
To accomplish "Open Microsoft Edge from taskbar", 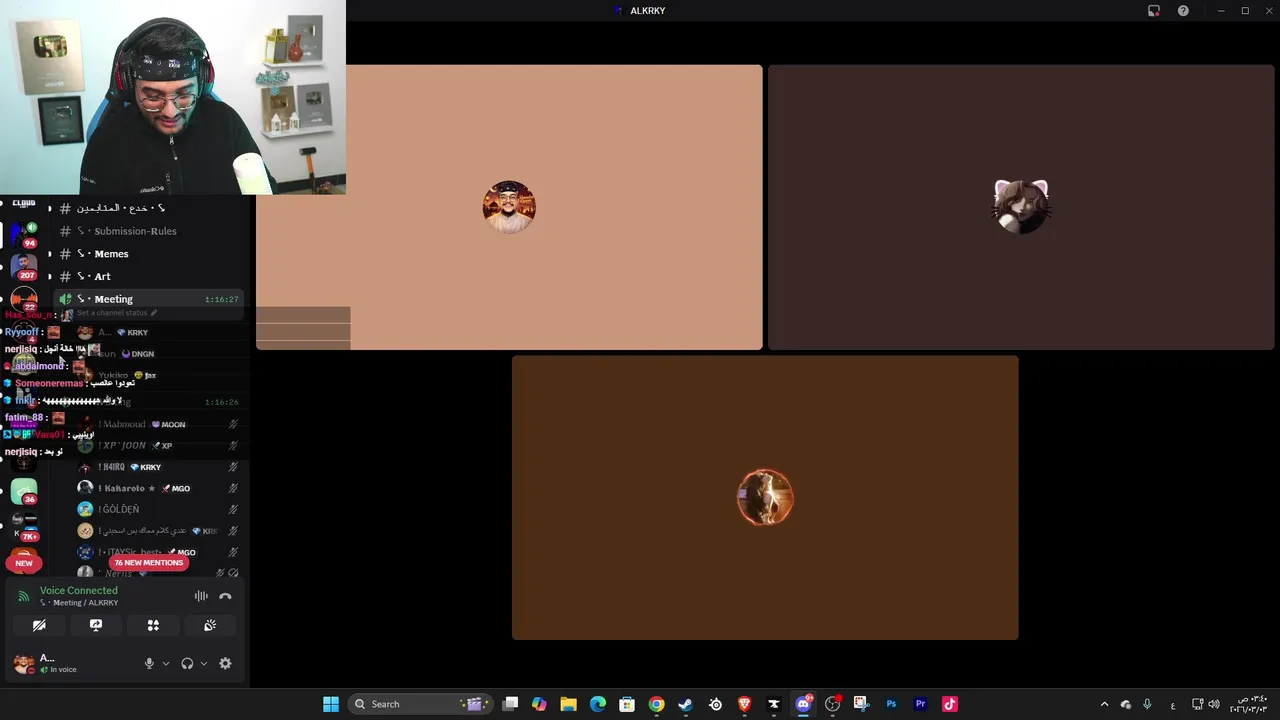I will [x=598, y=704].
